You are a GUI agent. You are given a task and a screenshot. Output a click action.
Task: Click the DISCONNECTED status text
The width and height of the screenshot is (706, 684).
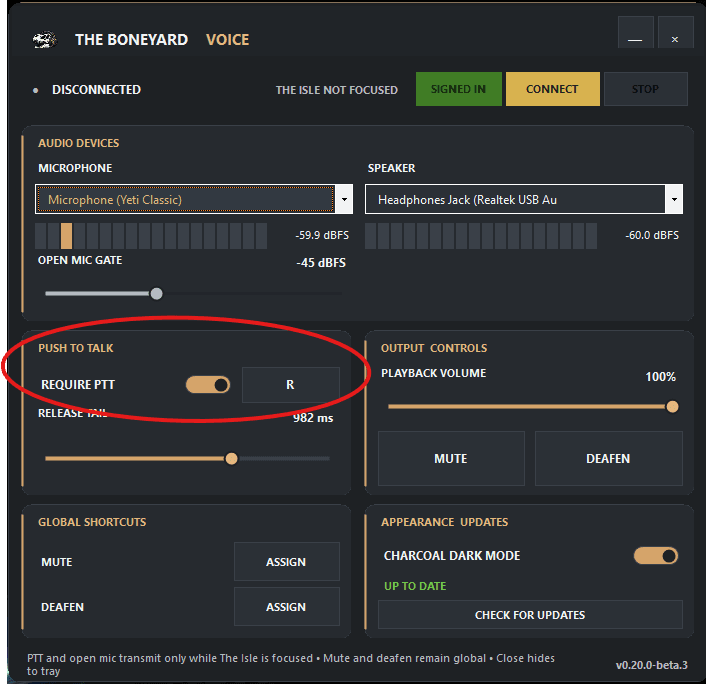[96, 90]
